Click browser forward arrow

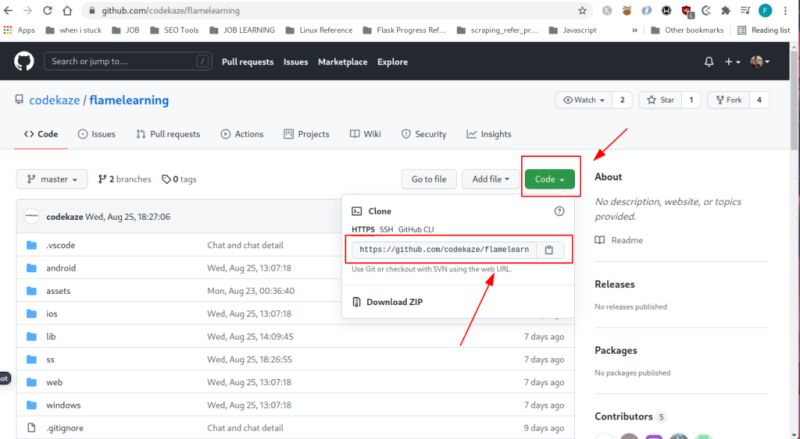click(x=28, y=10)
